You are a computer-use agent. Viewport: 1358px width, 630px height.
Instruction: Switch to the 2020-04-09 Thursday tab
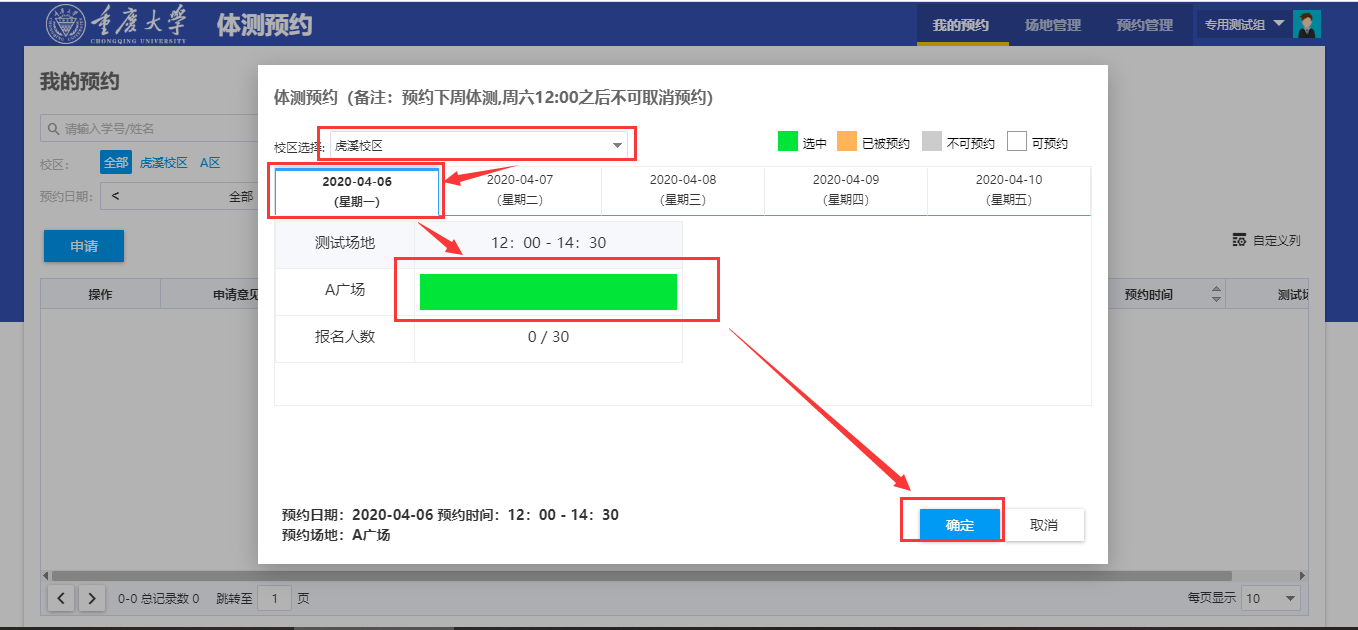(845, 189)
